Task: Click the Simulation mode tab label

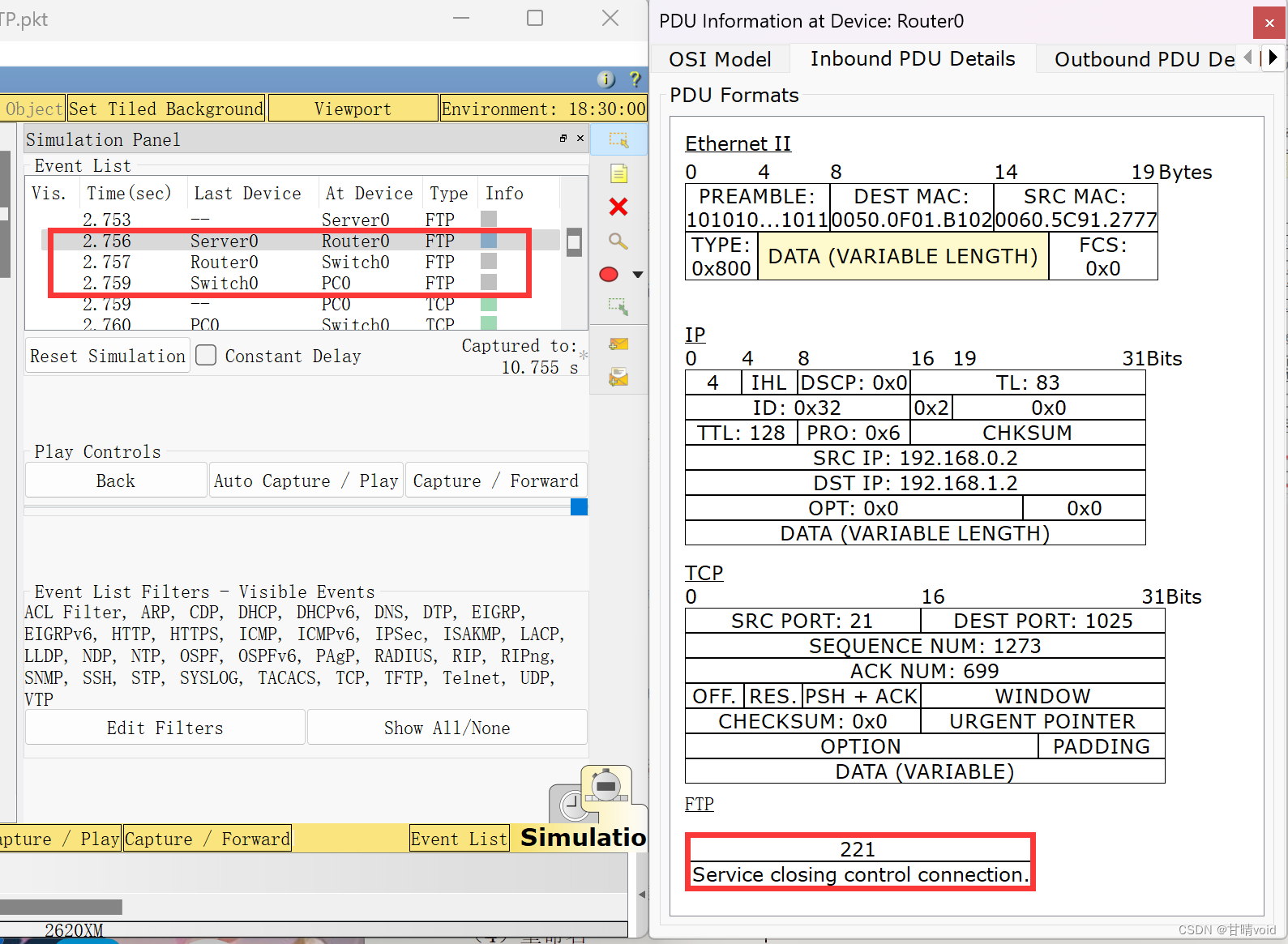Action: (x=583, y=837)
